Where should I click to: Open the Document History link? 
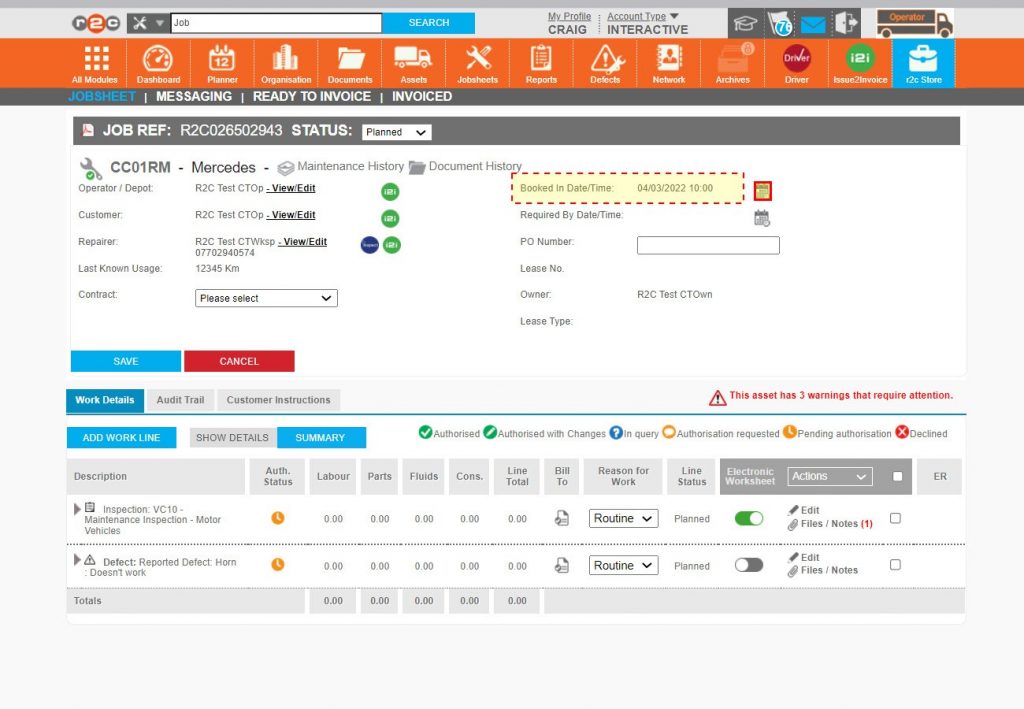click(x=465, y=167)
